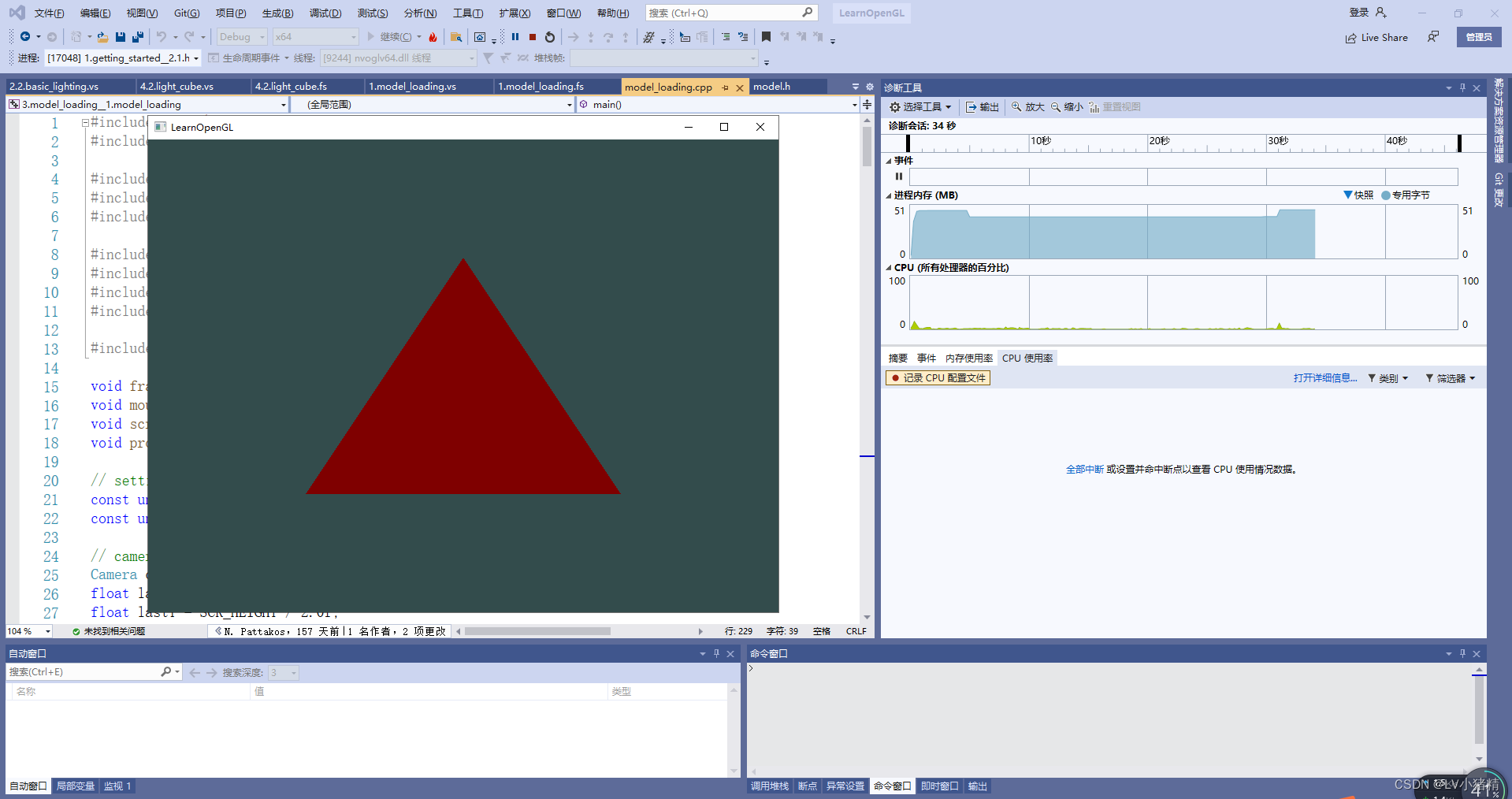Viewport: 1512px width, 799px height.
Task: Open the Filter (筛选器) dropdown
Action: point(1450,378)
